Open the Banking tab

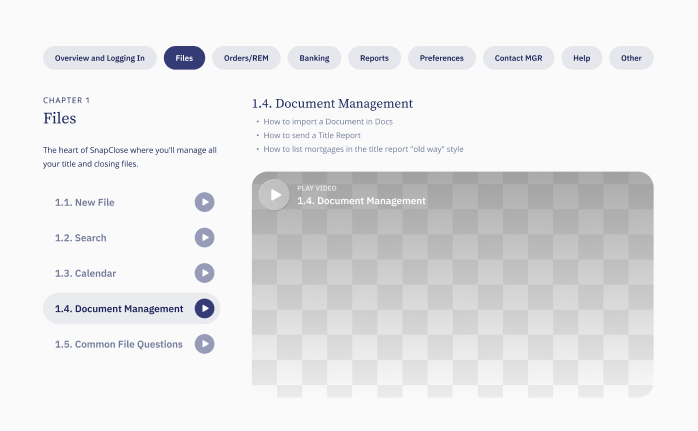pos(314,58)
